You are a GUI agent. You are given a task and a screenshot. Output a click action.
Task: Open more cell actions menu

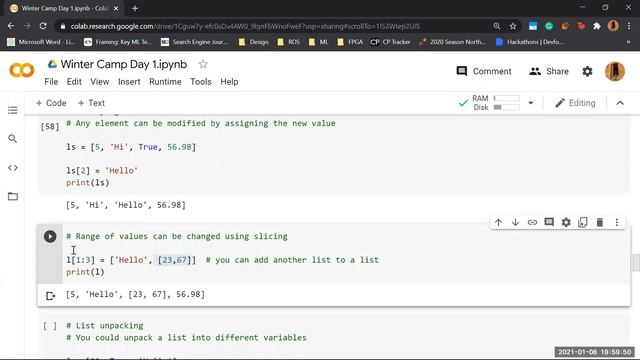617,222
